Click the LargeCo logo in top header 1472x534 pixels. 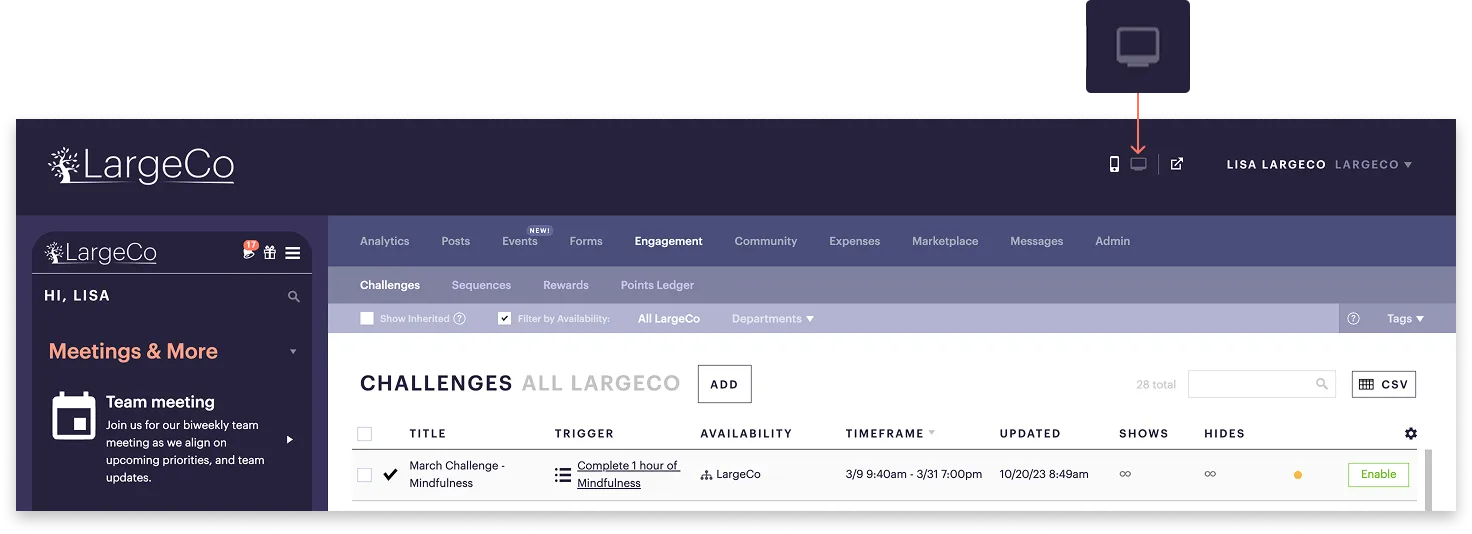[x=141, y=166]
